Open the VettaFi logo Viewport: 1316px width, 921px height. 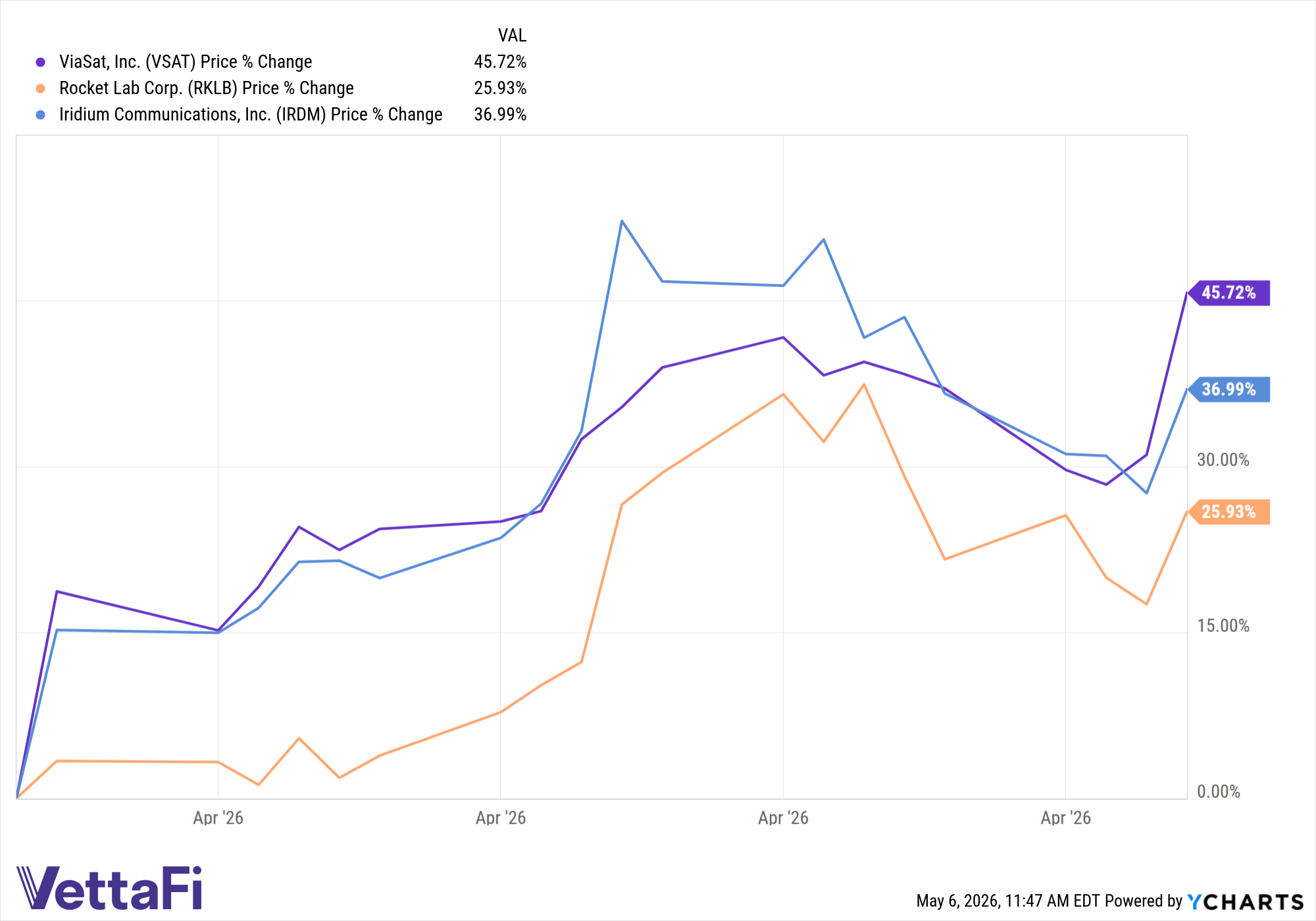click(109, 887)
